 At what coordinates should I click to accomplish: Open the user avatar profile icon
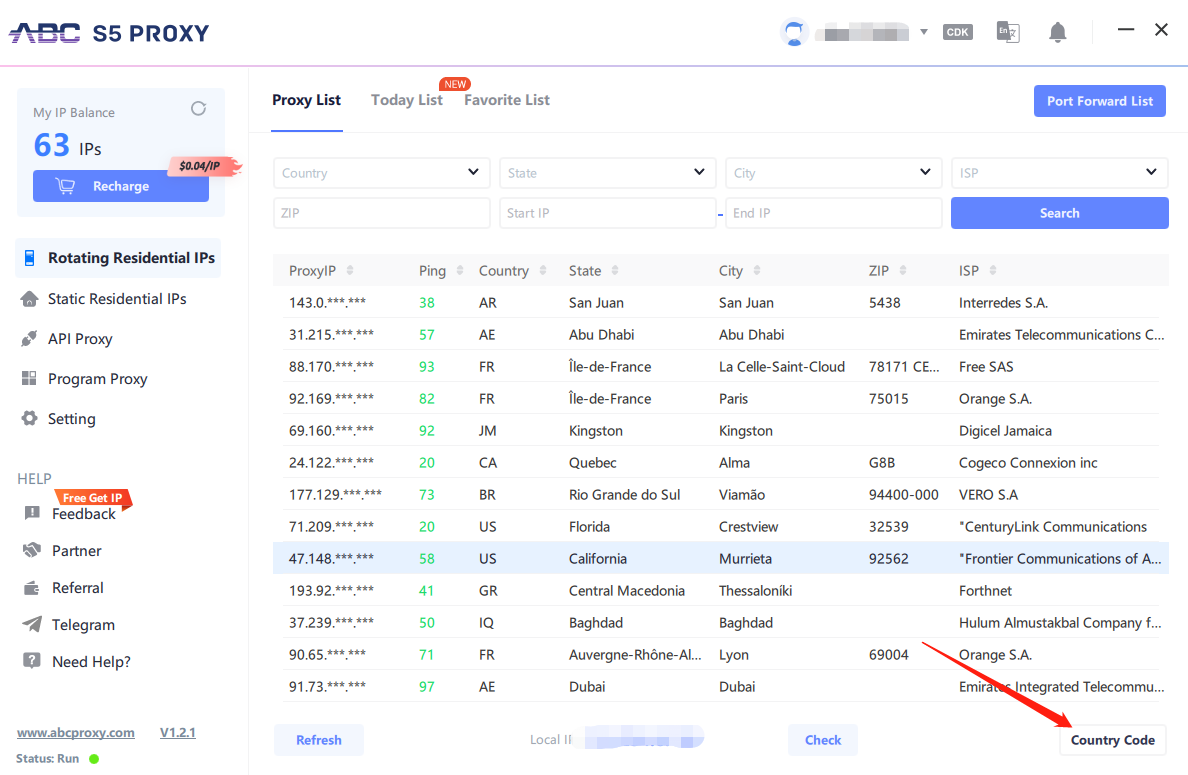coord(794,33)
